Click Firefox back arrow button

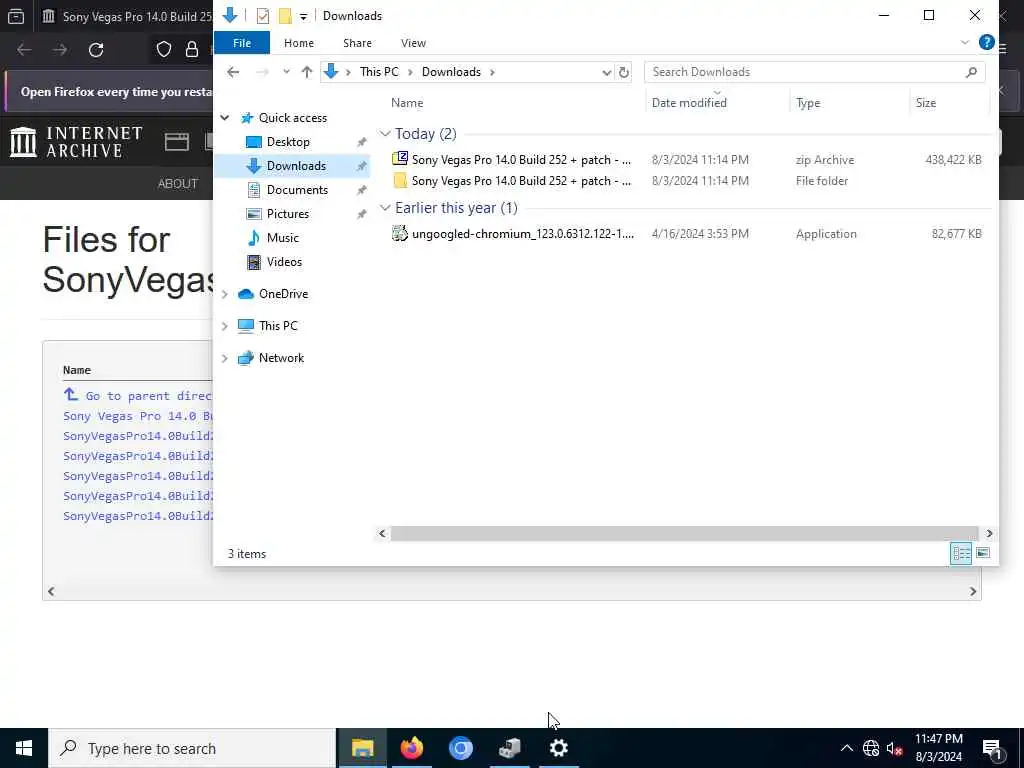click(24, 50)
